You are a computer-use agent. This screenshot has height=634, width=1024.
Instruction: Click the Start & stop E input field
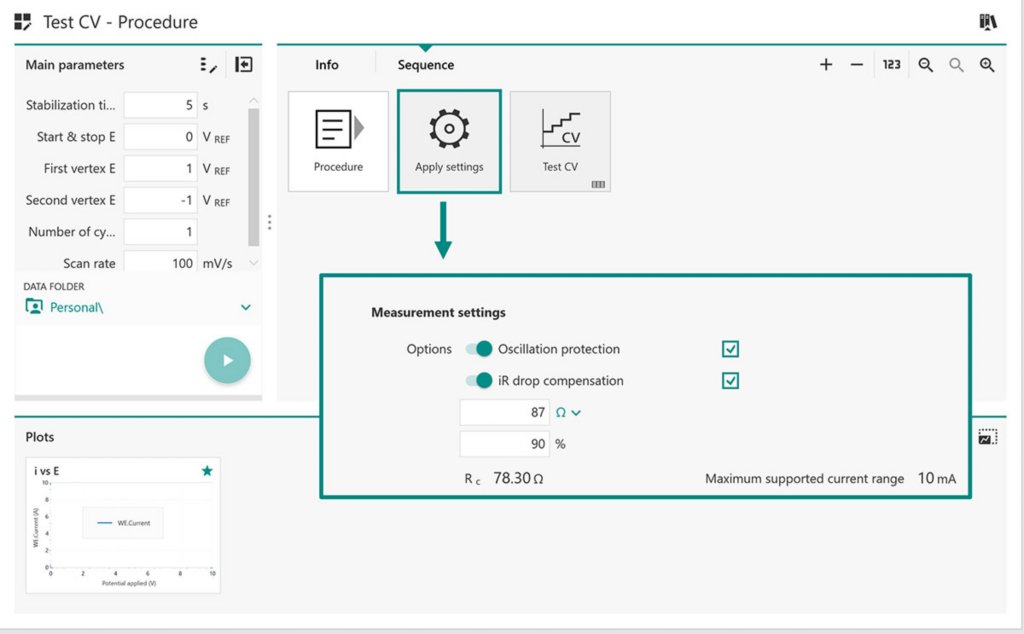click(x=161, y=136)
